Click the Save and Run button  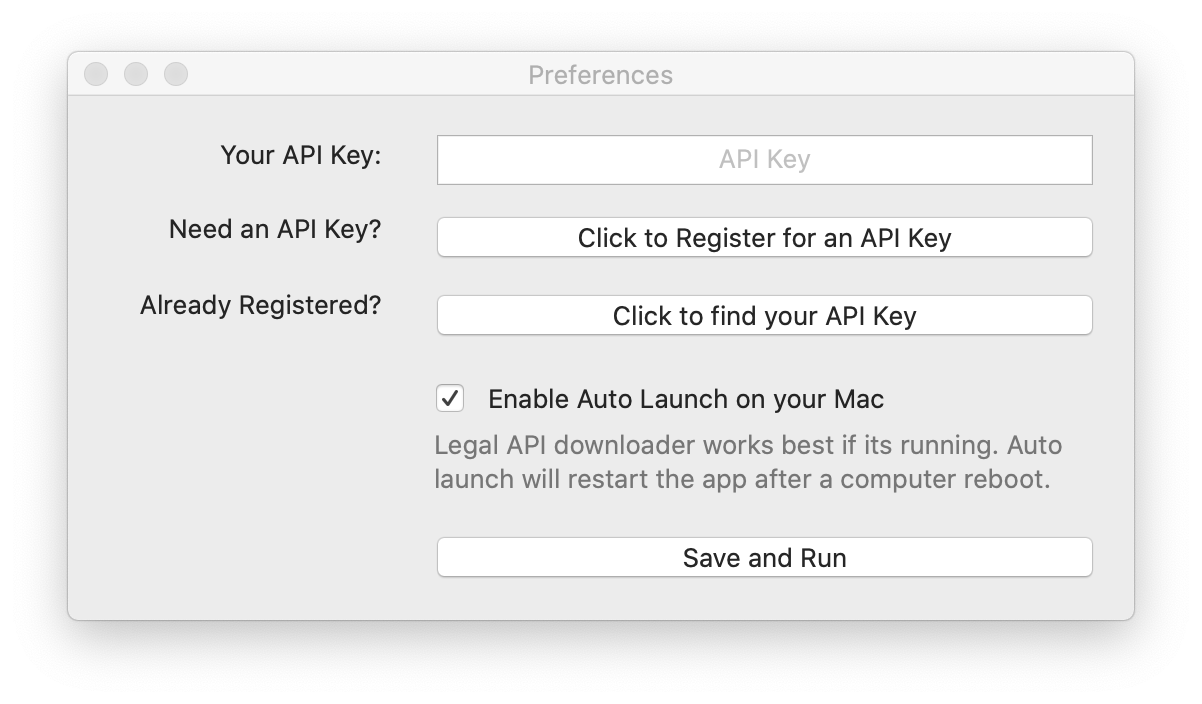coord(764,557)
